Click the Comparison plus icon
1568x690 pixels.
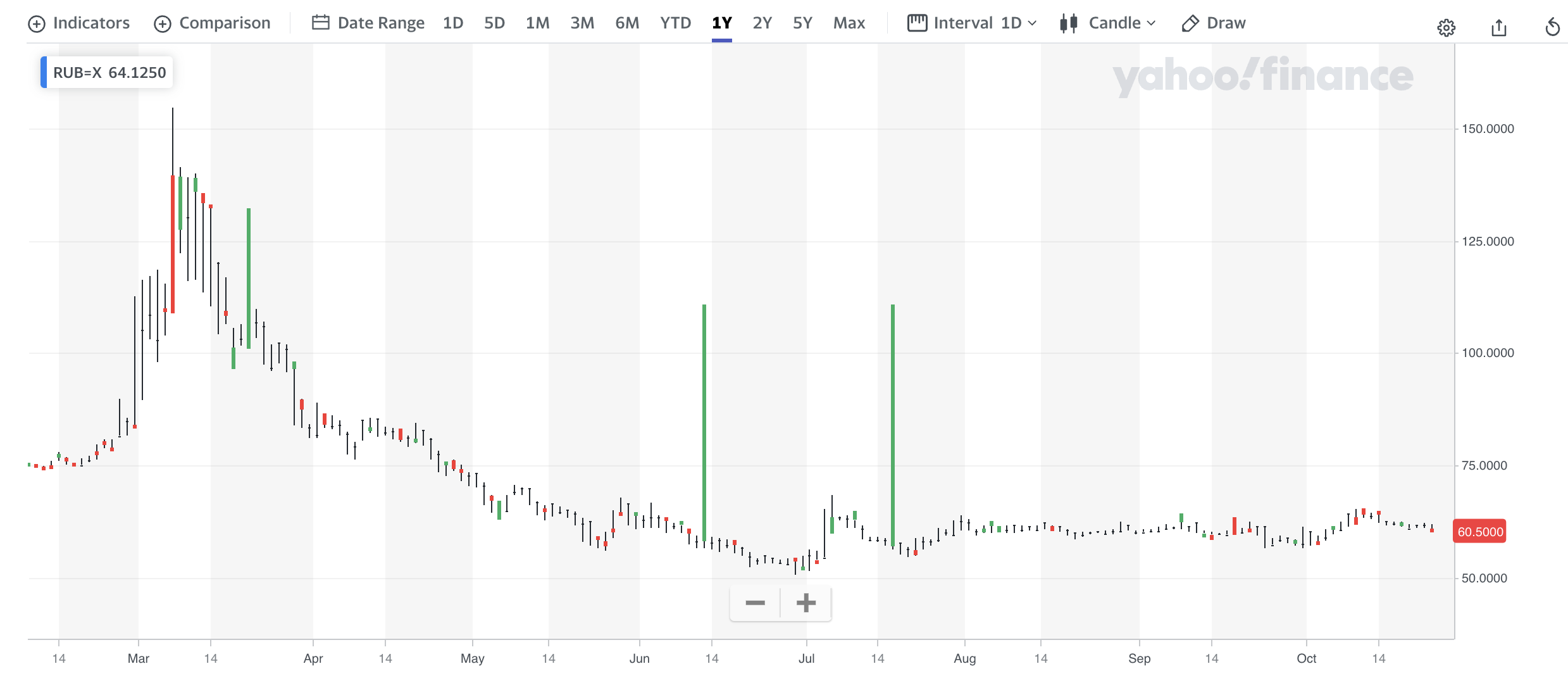[163, 23]
